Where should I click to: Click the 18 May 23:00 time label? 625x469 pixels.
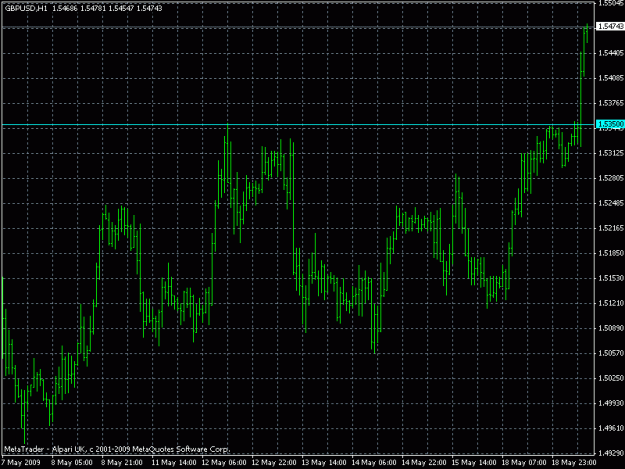pyautogui.click(x=574, y=463)
